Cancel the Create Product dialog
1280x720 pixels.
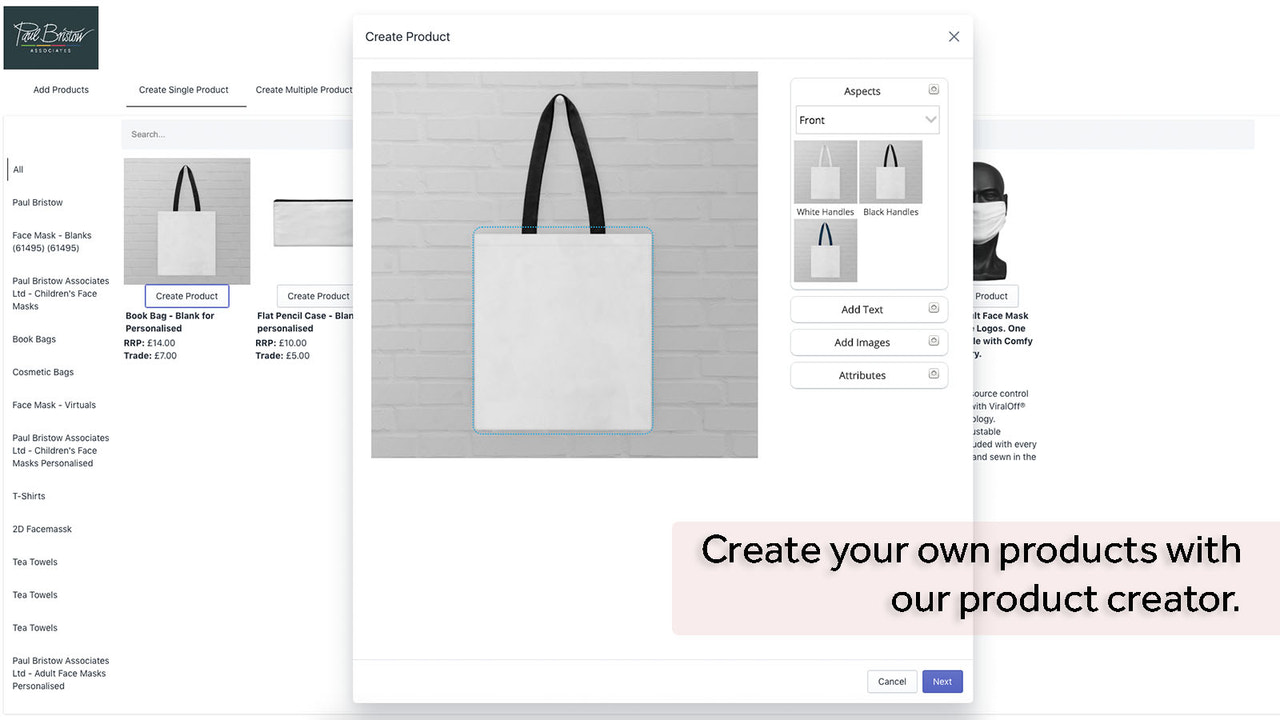click(891, 681)
